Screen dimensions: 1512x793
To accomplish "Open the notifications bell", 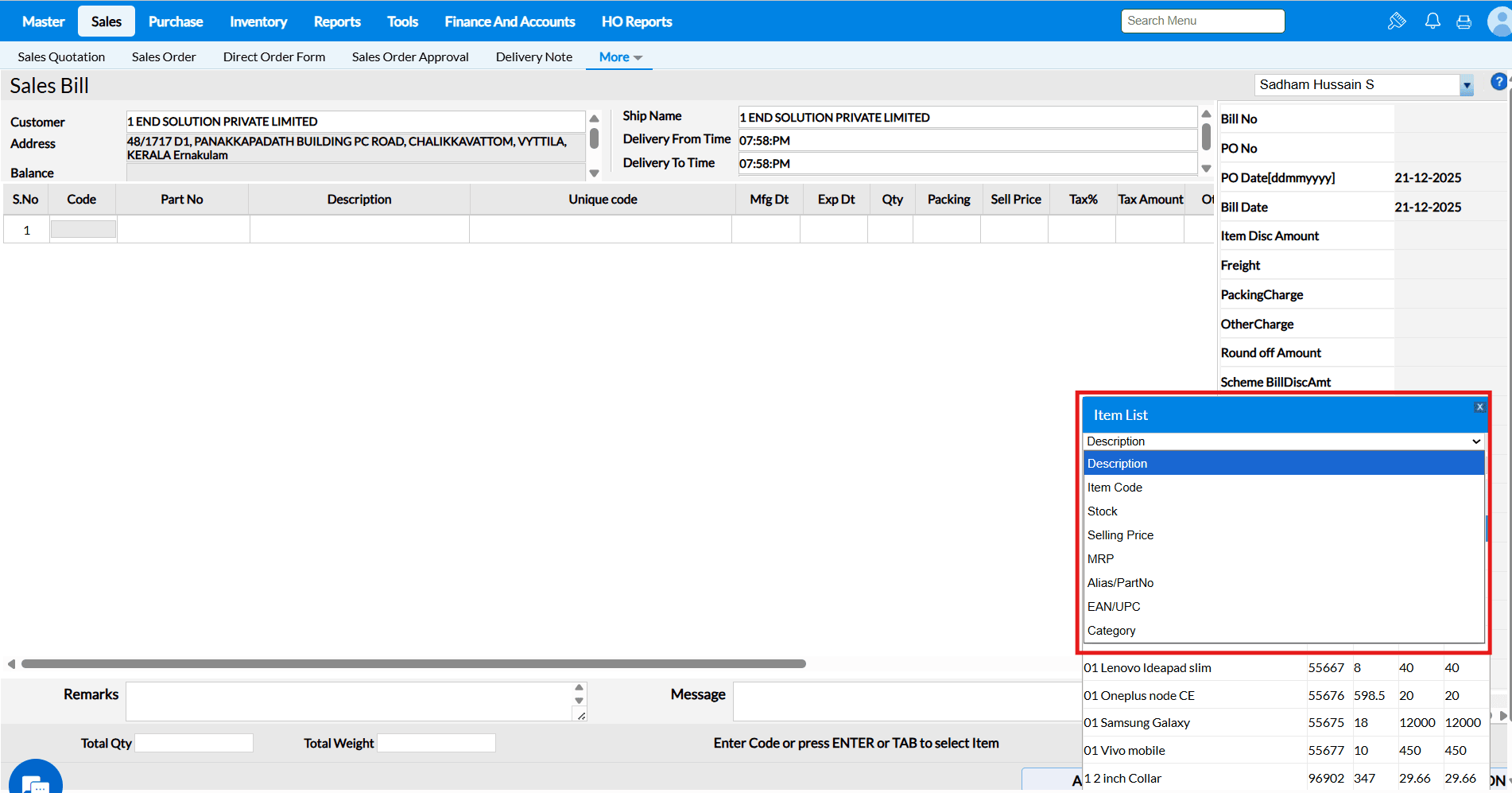I will [x=1432, y=21].
